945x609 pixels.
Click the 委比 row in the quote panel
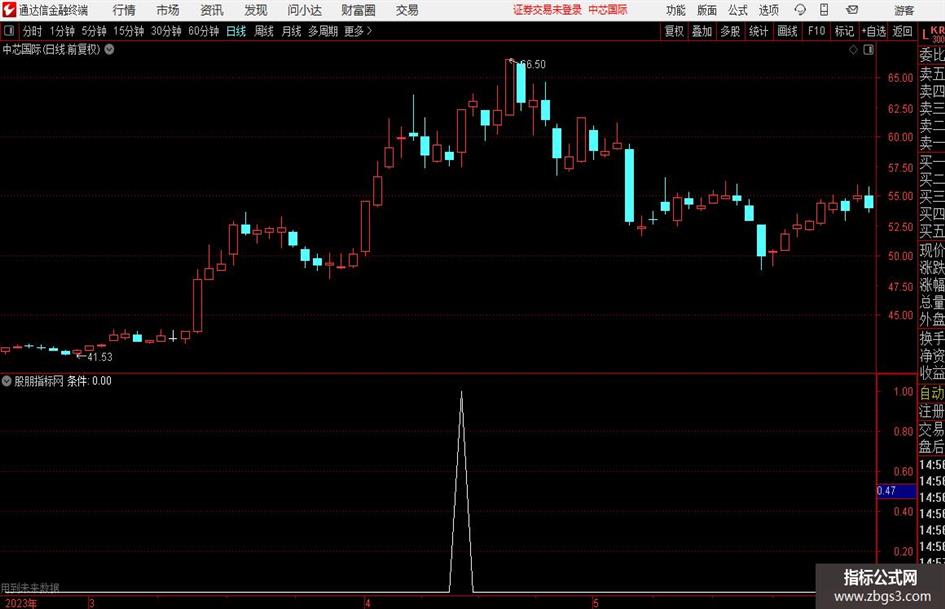(x=932, y=55)
